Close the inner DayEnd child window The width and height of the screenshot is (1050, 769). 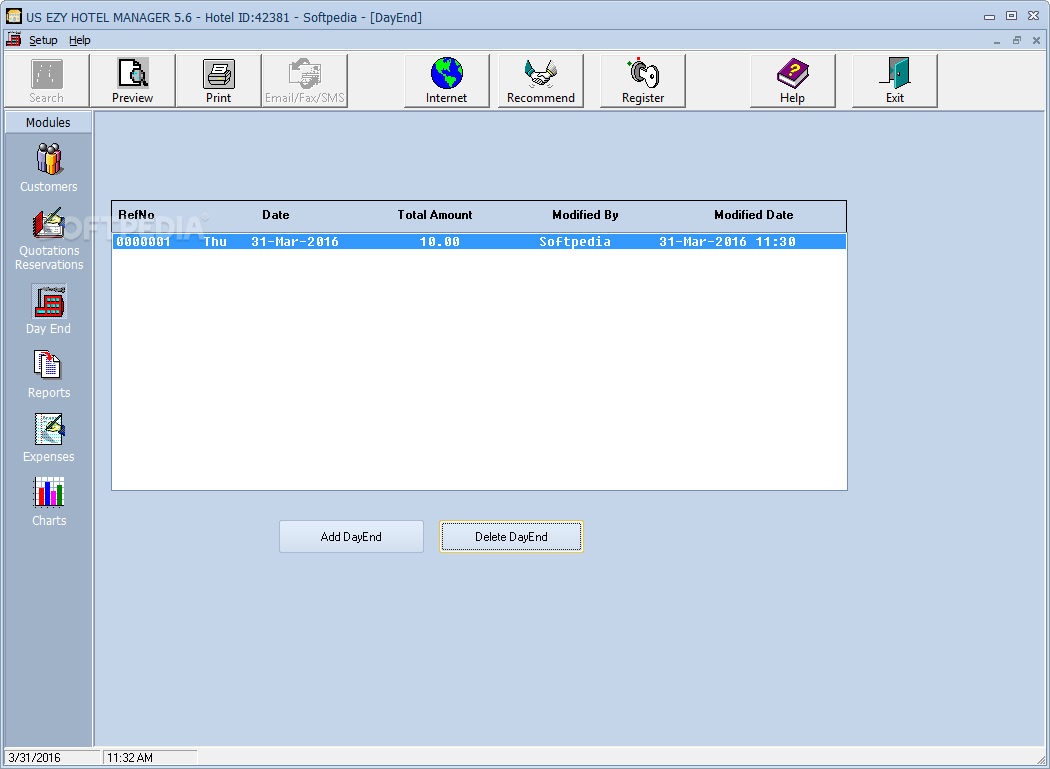(1037, 41)
